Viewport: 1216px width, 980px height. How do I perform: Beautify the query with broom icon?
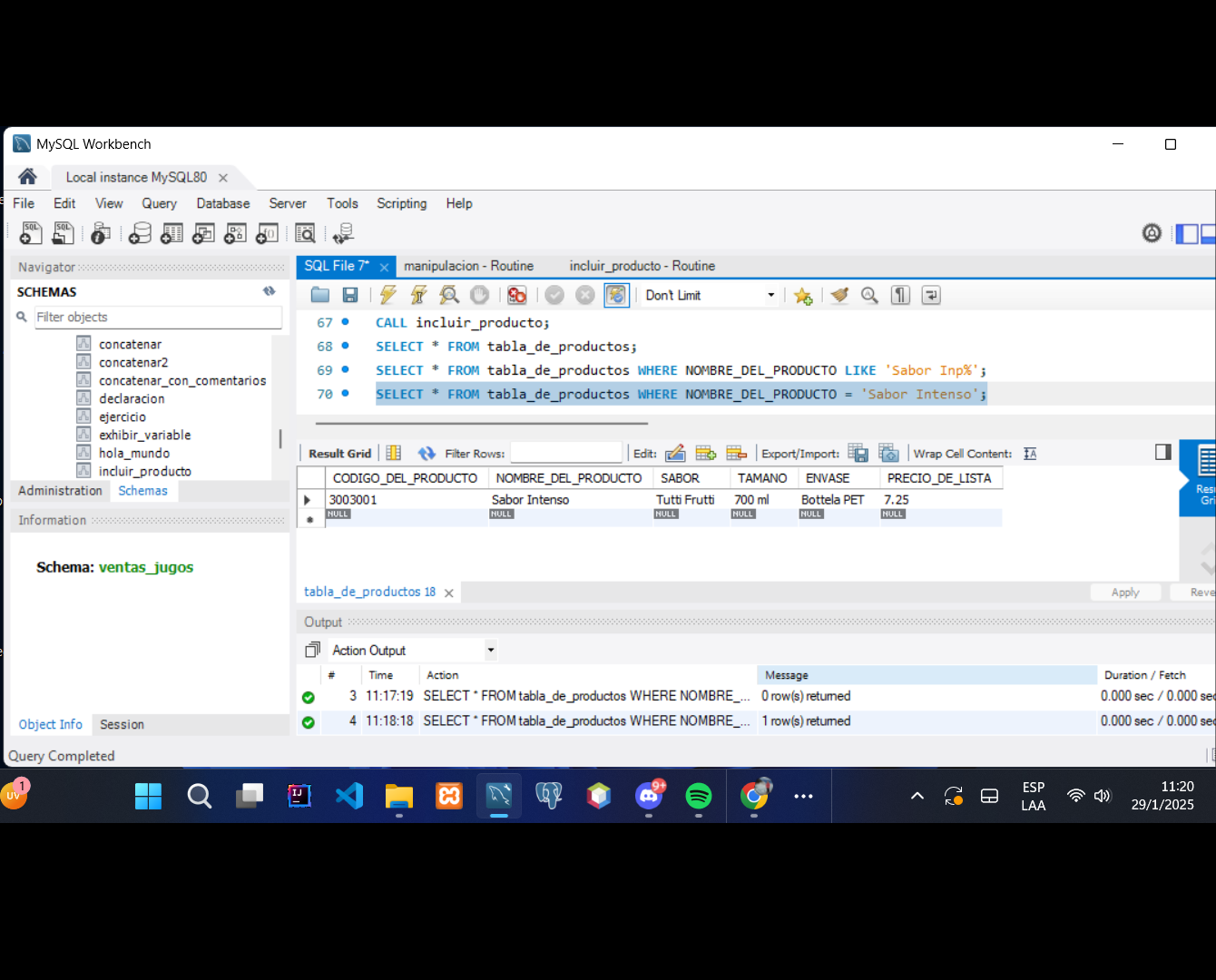coord(839,295)
